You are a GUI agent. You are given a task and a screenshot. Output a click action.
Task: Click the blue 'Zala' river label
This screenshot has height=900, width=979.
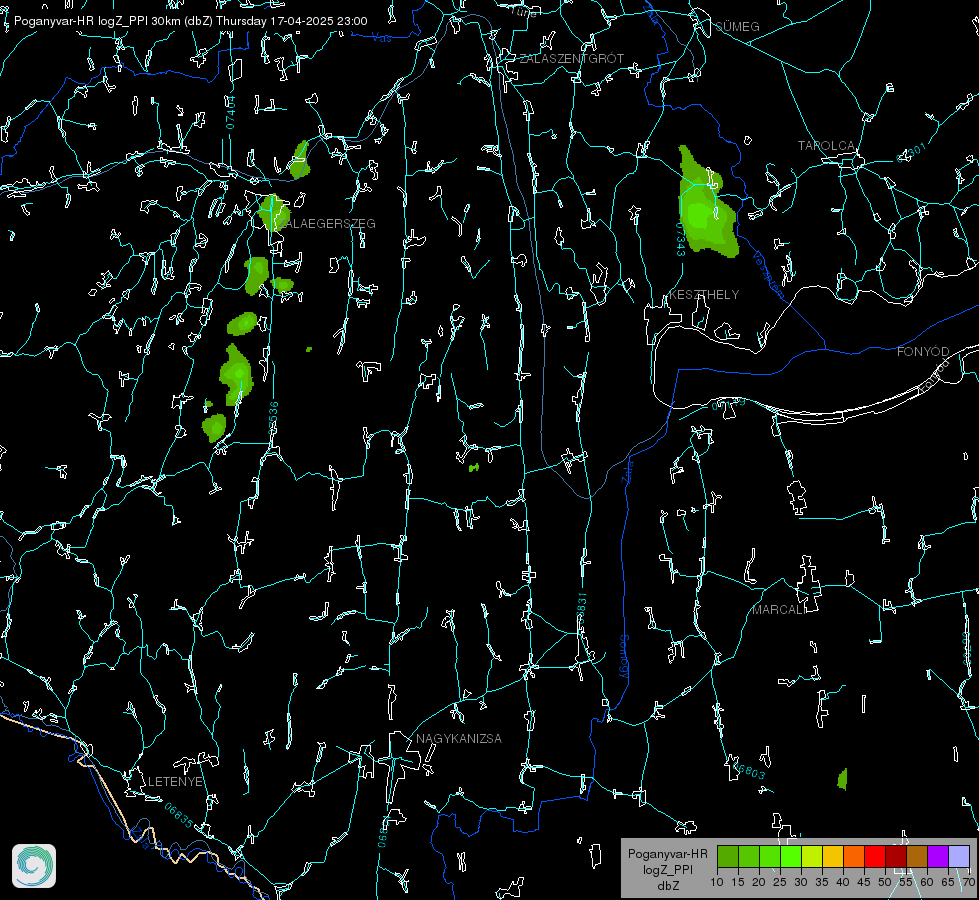[x=627, y=470]
